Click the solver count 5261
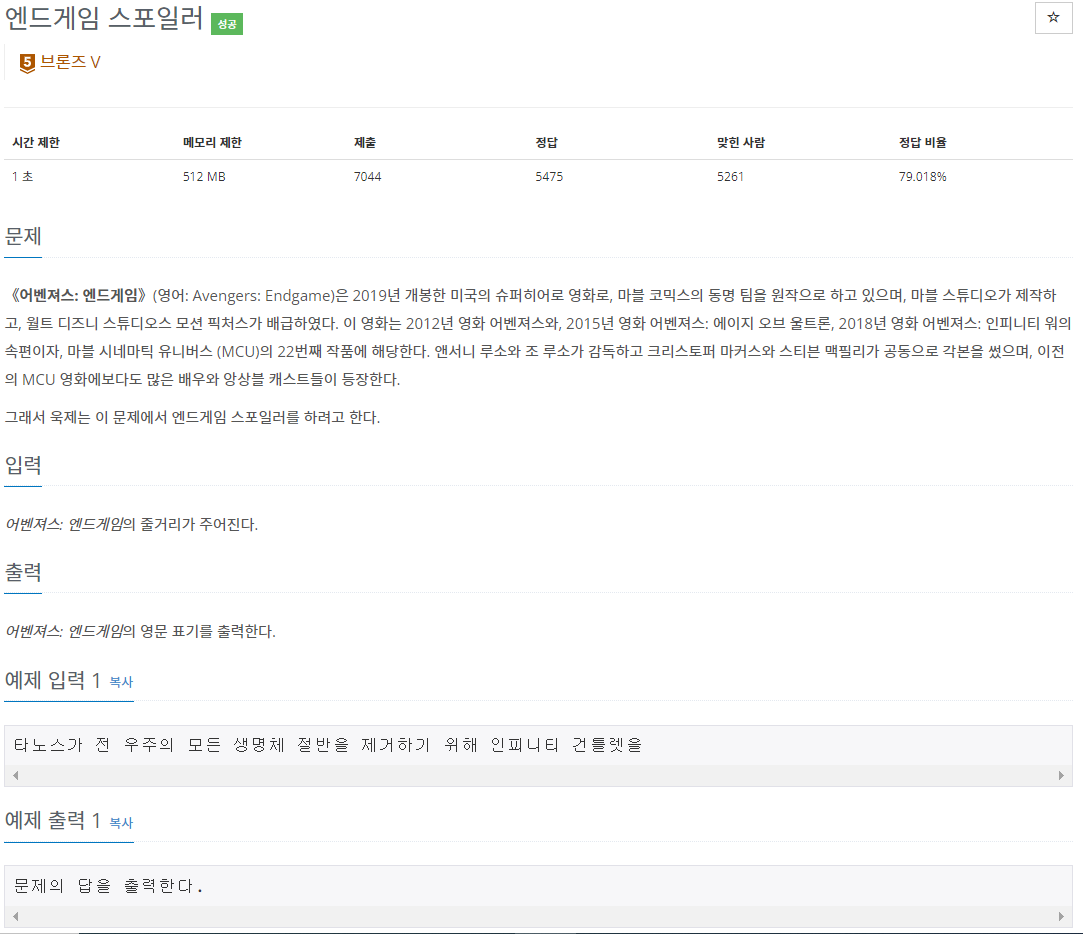Image resolution: width=1083 pixels, height=934 pixels. [x=730, y=176]
